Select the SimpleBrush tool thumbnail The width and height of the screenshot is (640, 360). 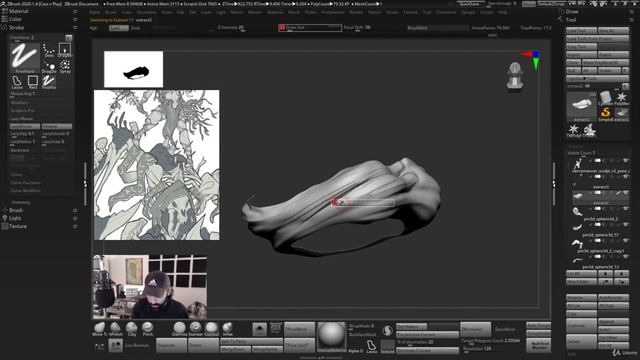click(606, 114)
